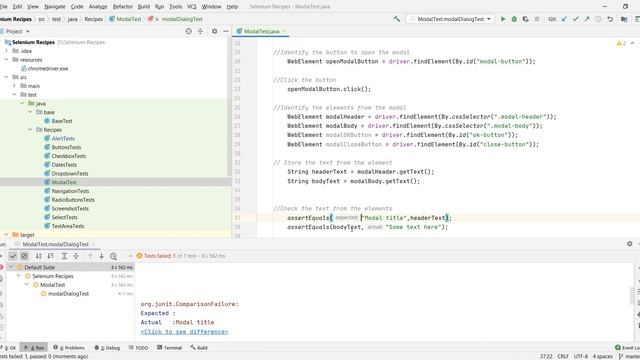The width and height of the screenshot is (640, 360).
Task: Click the Build project hammer icon
Action: click(396, 19)
